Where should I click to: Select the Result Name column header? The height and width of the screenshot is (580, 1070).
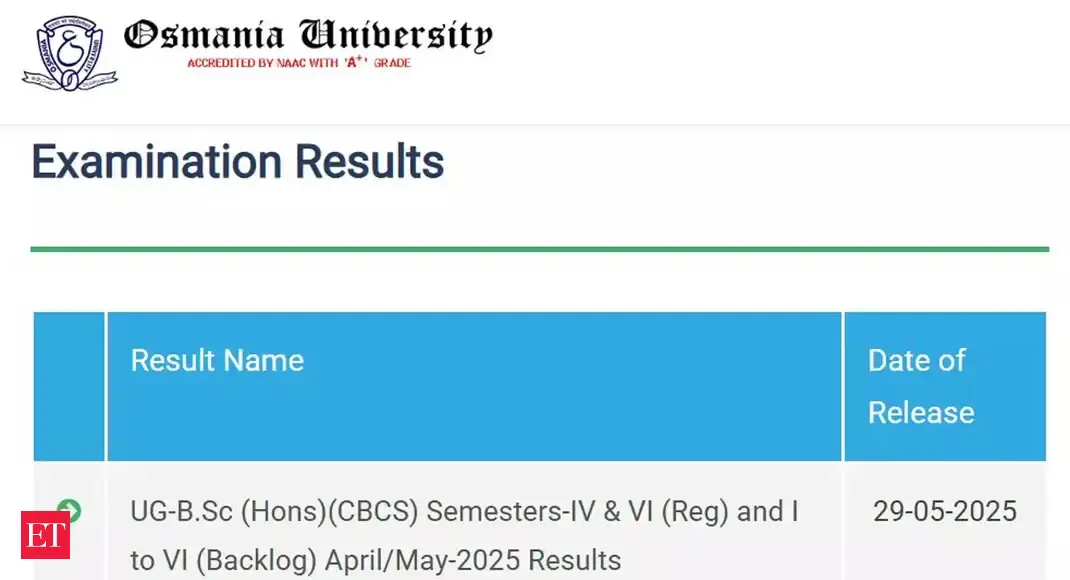click(217, 360)
